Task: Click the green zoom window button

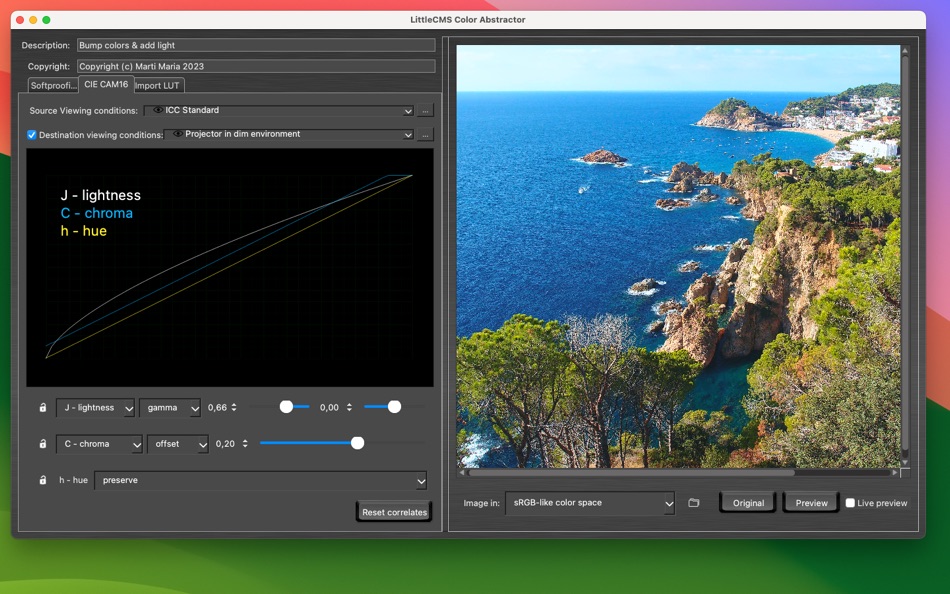Action: 46,20
